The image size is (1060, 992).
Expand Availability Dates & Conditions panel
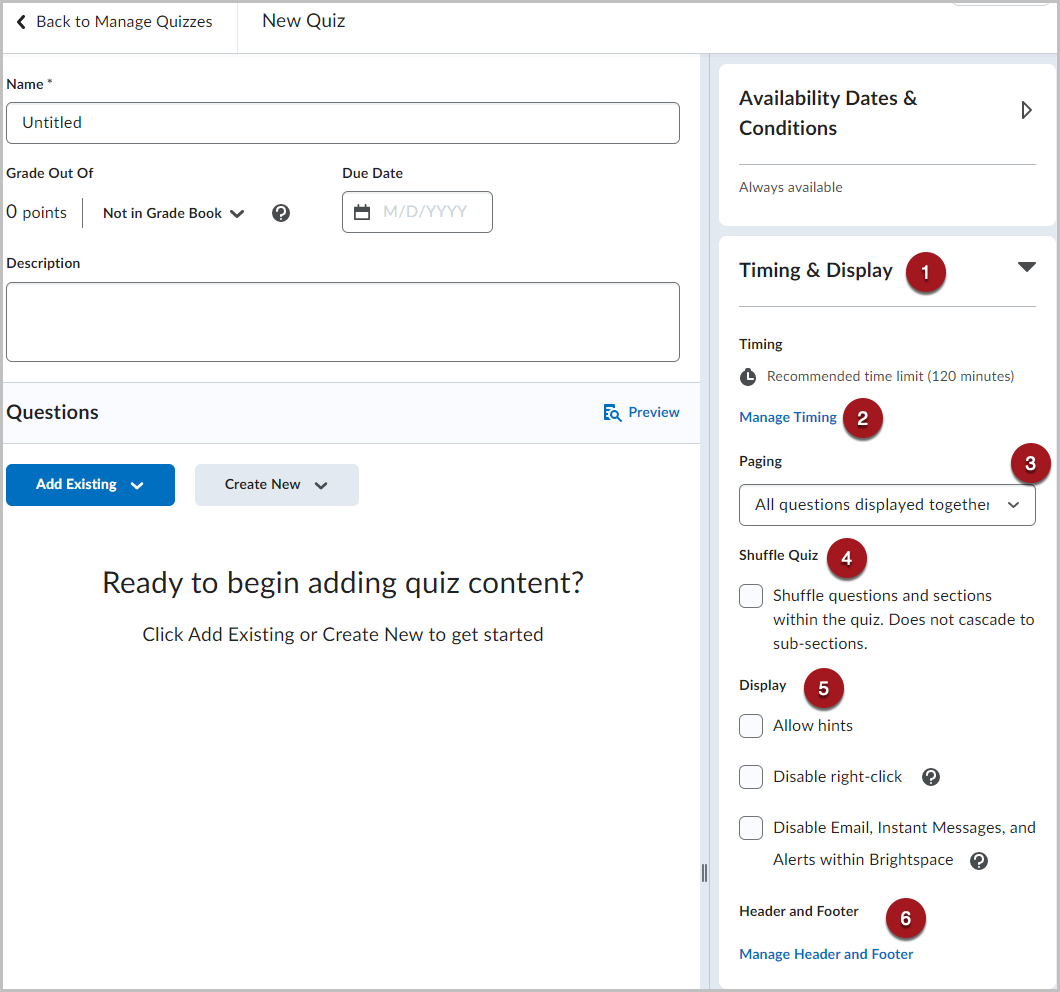(x=1026, y=110)
